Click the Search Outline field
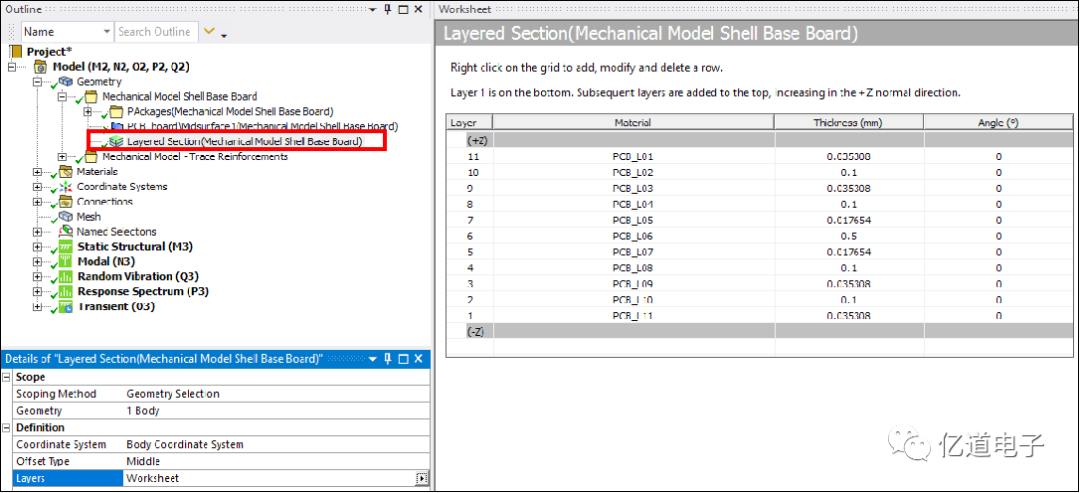 pos(154,32)
